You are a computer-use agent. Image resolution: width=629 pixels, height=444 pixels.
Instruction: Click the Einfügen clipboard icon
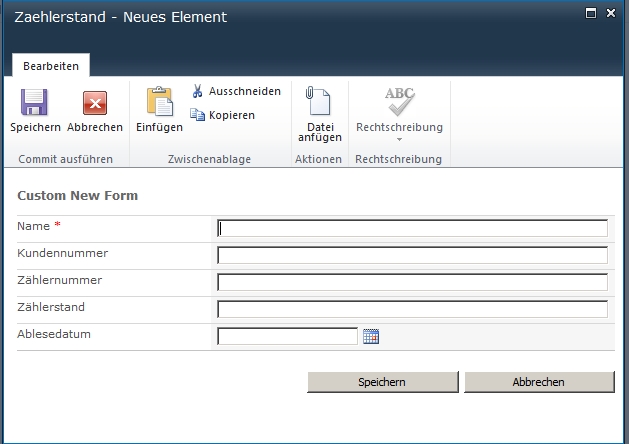(159, 102)
